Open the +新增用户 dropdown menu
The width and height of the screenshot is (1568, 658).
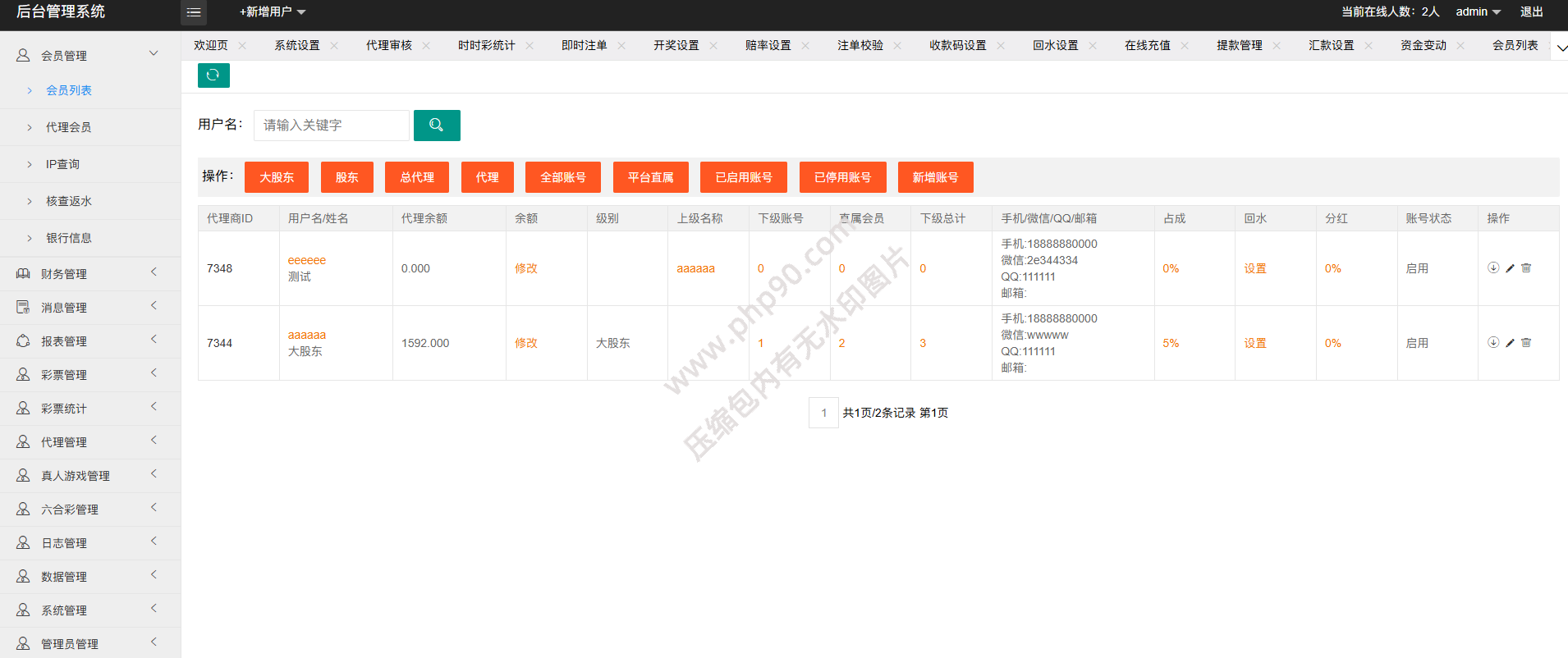point(272,12)
